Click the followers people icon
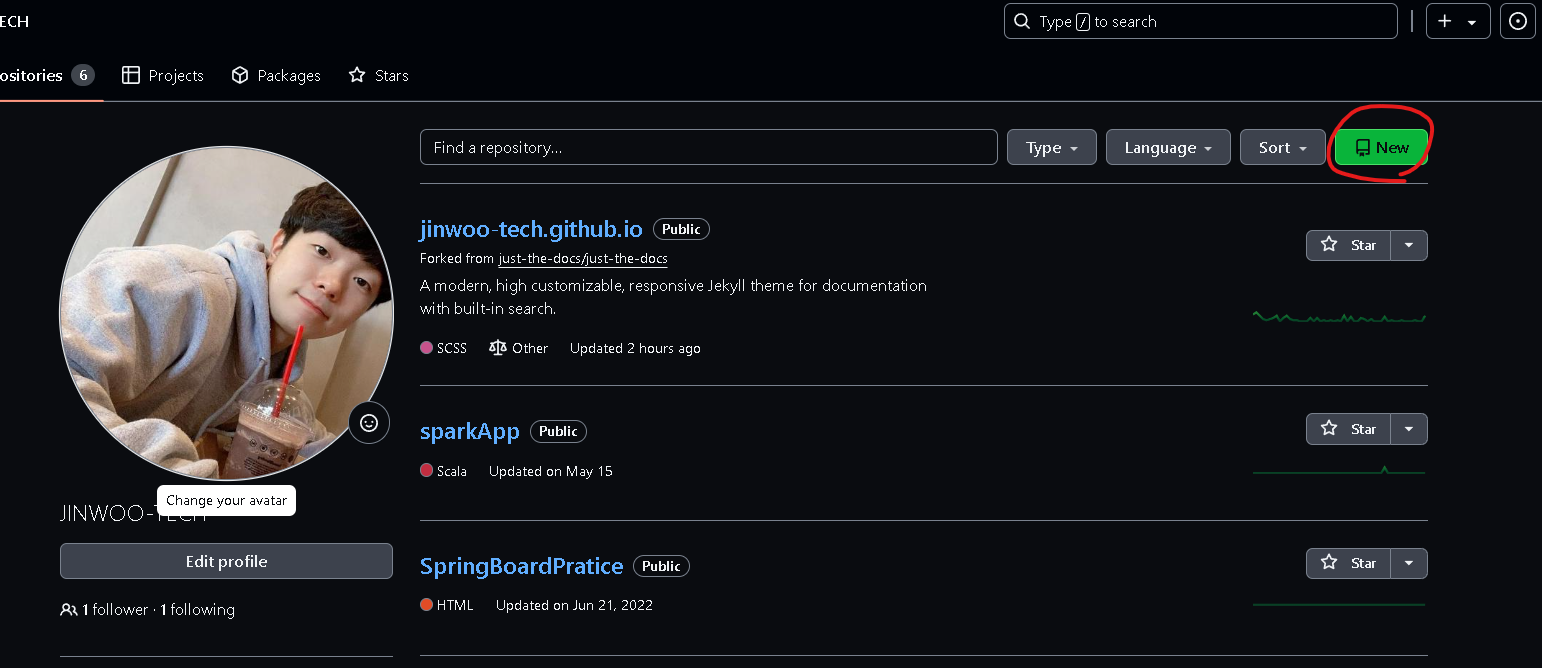 pos(69,609)
